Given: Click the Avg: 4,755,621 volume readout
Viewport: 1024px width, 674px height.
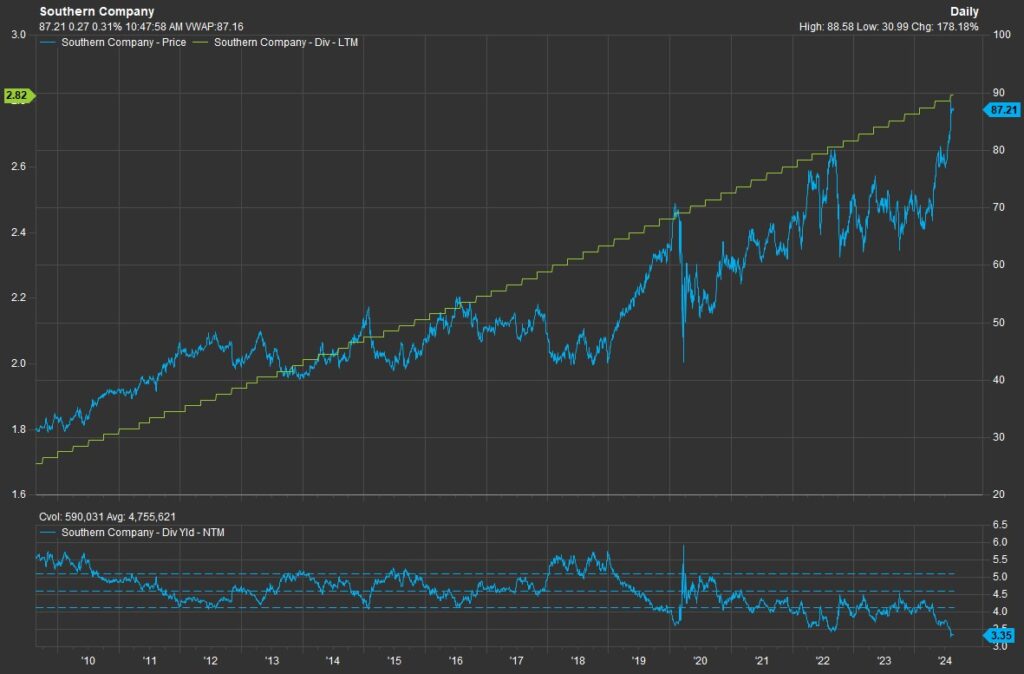Looking at the screenshot, I should (140, 517).
